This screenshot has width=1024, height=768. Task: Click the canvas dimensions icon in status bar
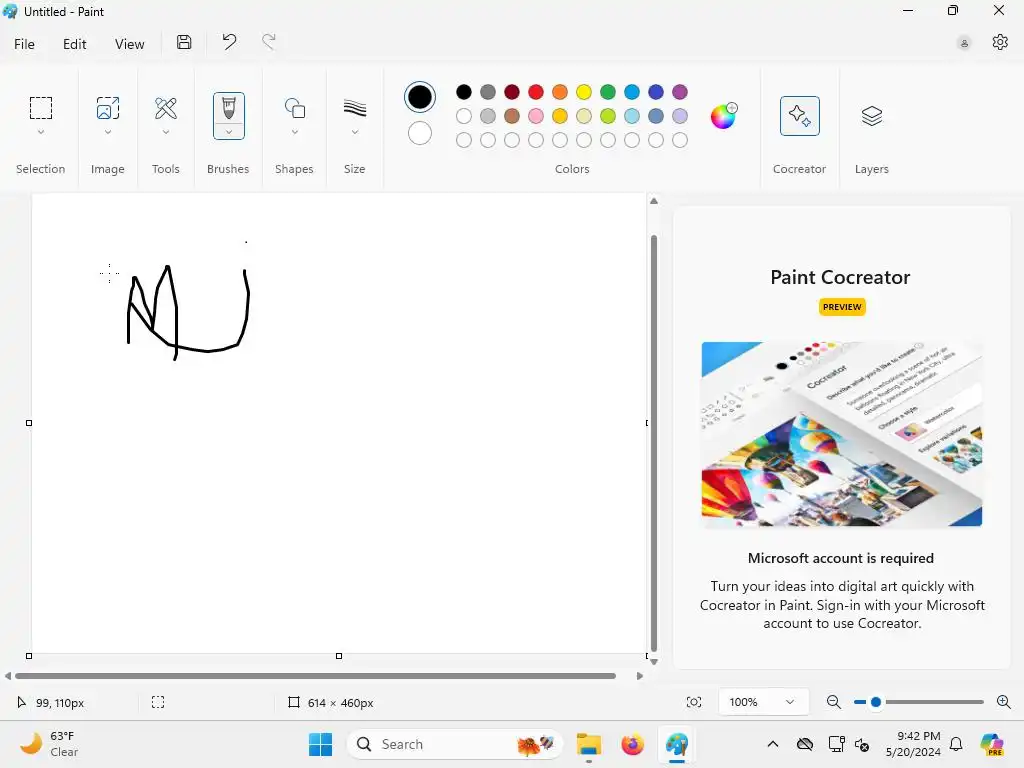[294, 702]
